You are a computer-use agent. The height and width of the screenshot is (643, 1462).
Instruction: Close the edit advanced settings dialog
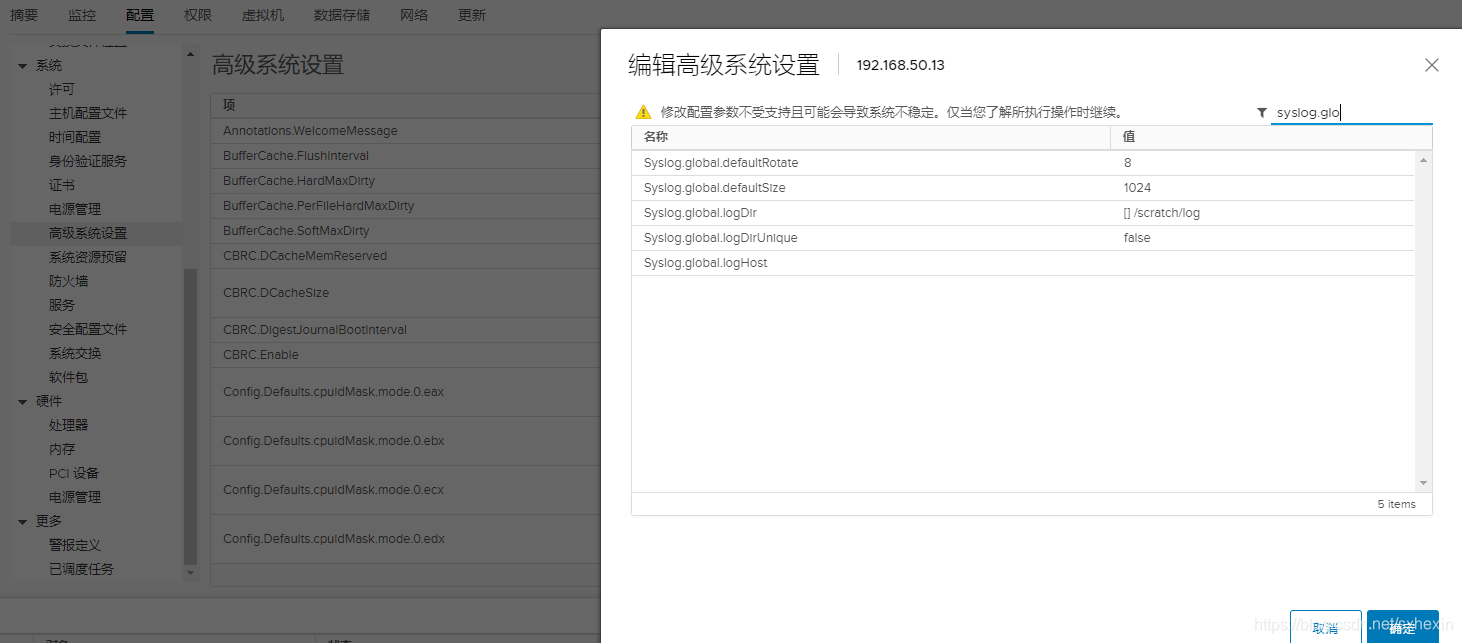point(1431,65)
